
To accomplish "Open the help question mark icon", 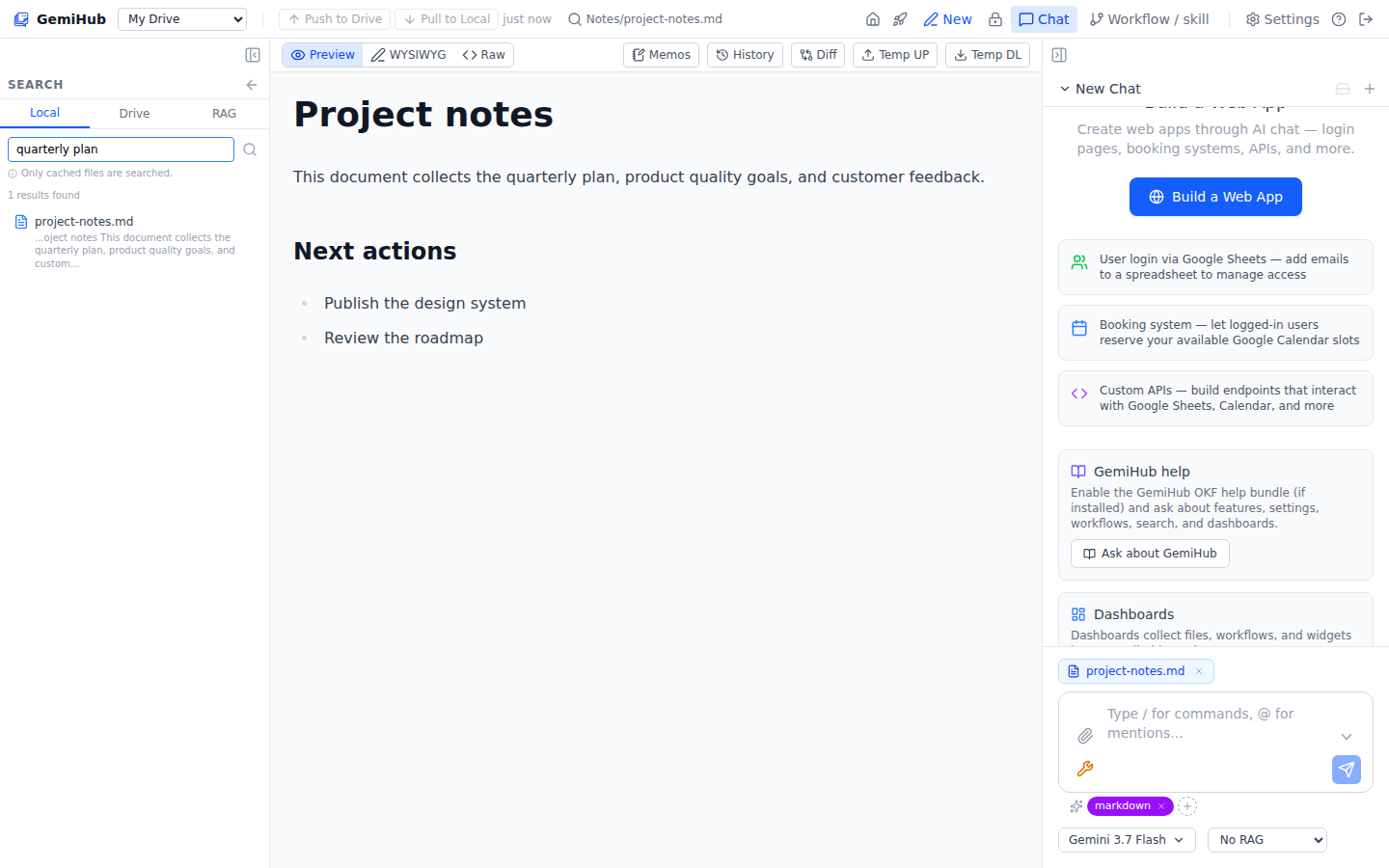I will coord(1339,19).
